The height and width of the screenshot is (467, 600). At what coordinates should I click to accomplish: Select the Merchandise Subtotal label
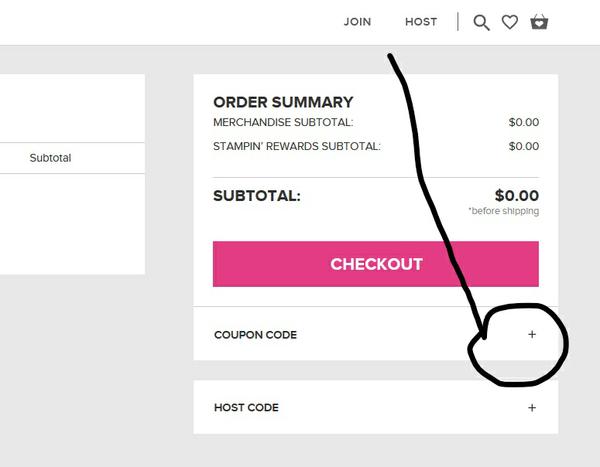click(x=283, y=123)
